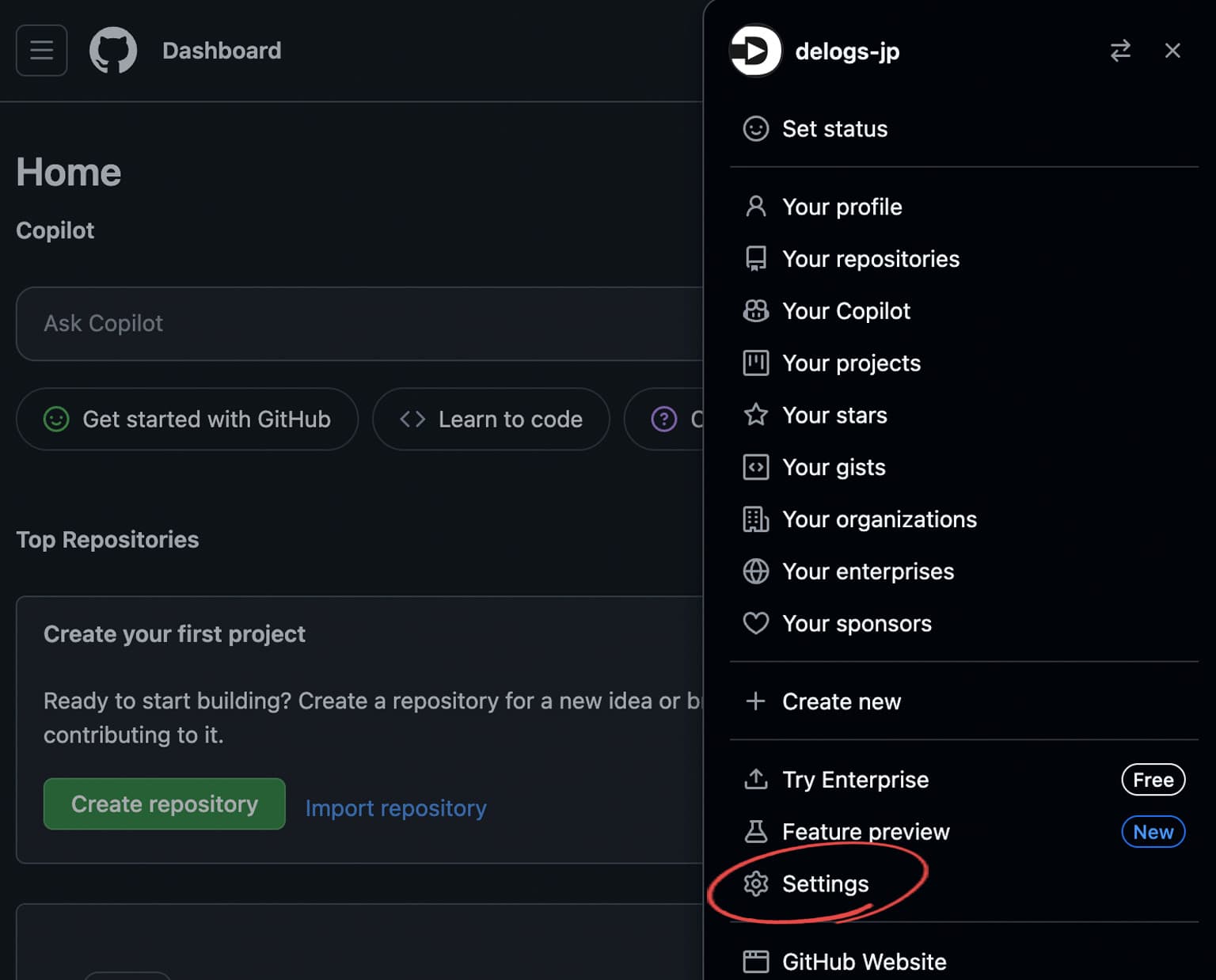Click the Dashboard header title
This screenshot has width=1216, height=980.
[222, 51]
